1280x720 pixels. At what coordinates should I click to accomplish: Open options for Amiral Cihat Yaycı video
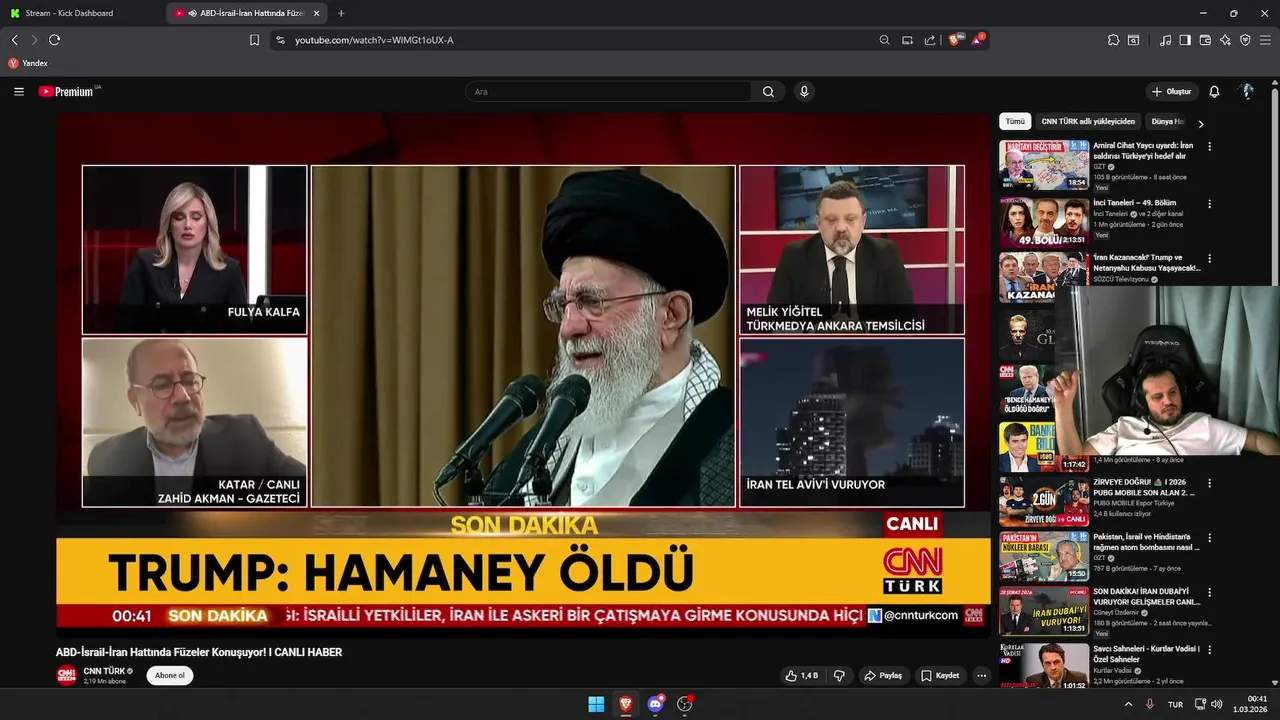1209,146
